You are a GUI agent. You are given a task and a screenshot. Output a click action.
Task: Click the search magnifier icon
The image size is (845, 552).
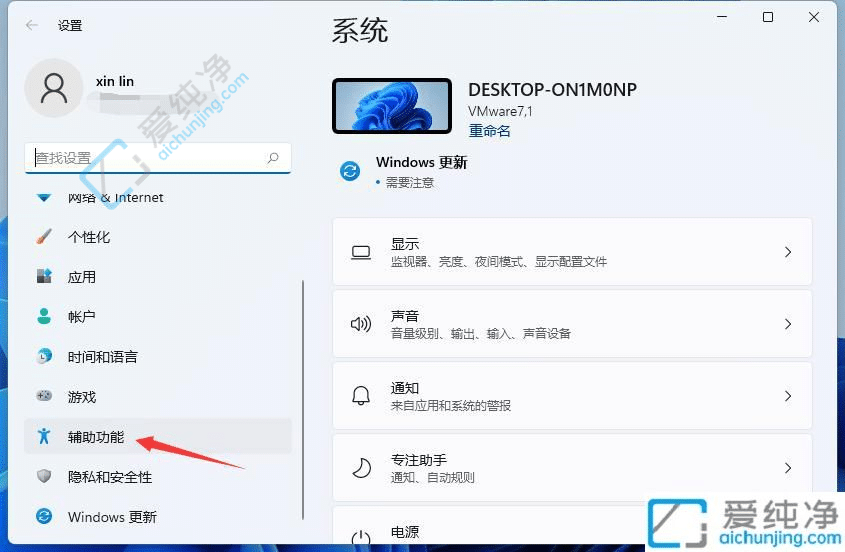(273, 158)
